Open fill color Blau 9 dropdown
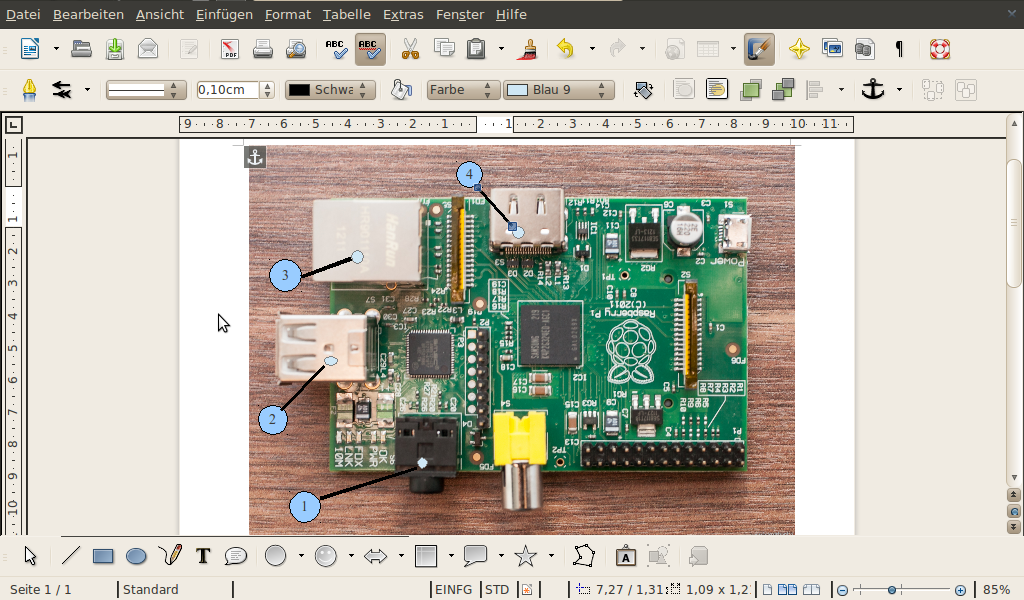The height and width of the screenshot is (600, 1024). coord(558,90)
